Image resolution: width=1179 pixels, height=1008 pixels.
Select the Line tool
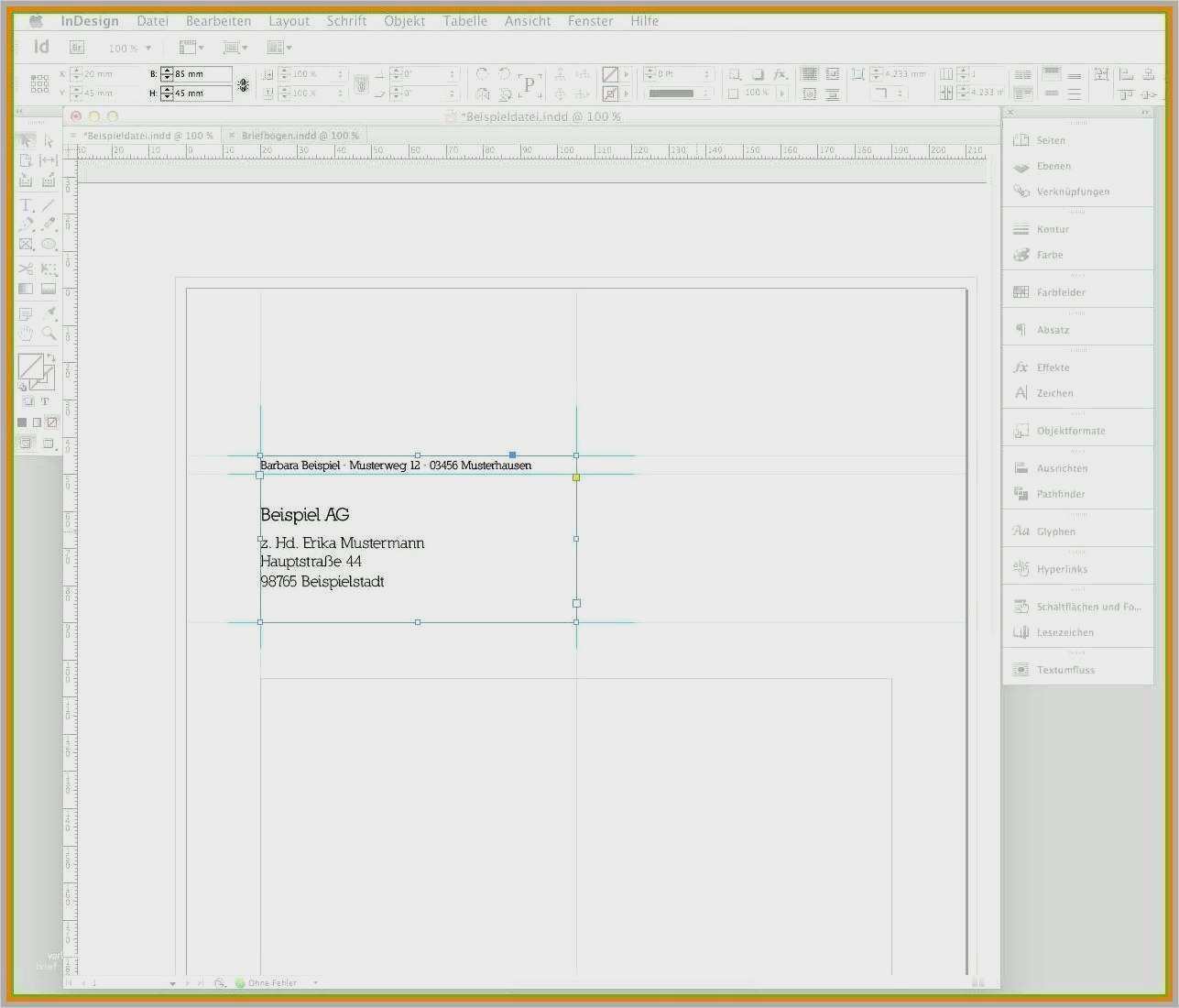[49, 205]
